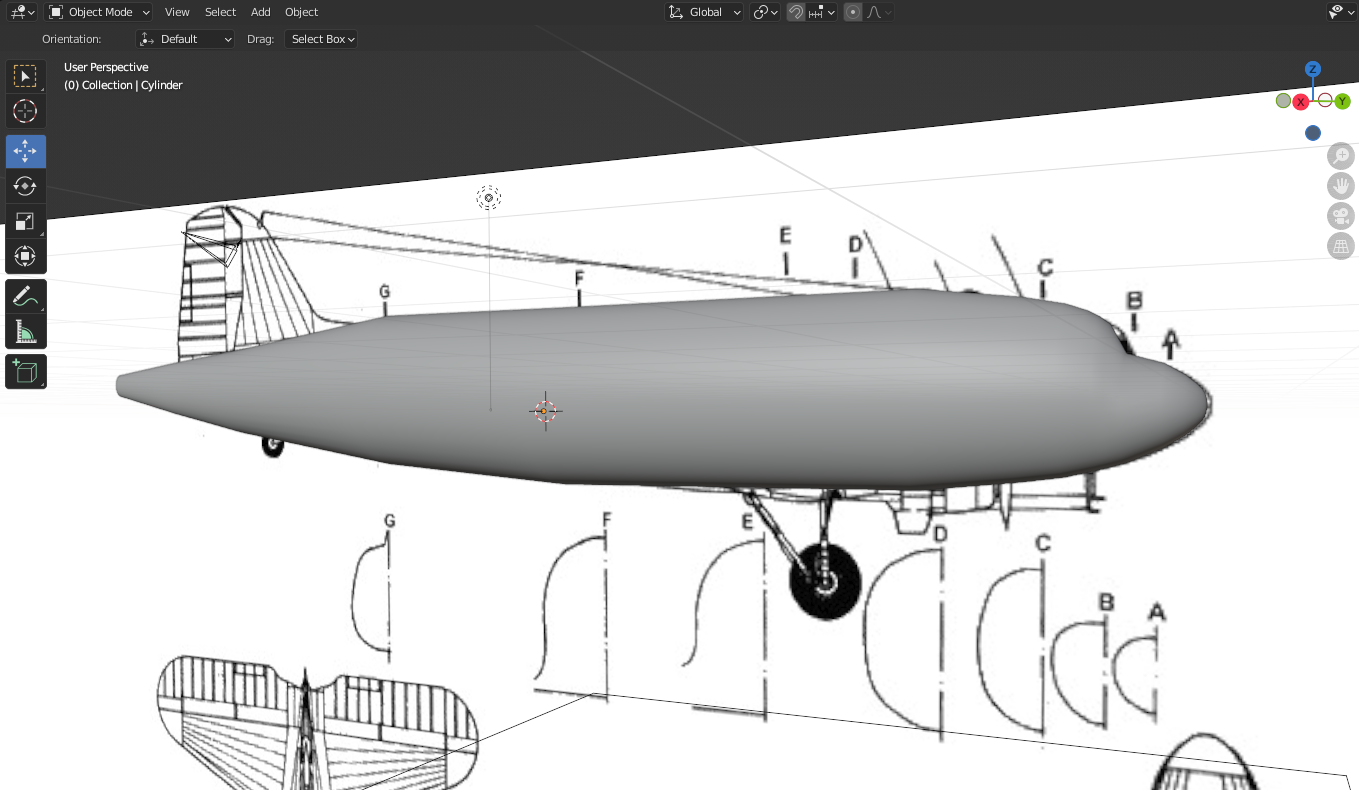This screenshot has width=1359, height=790.
Task: Toggle camera view using the camera icon
Action: point(1340,216)
